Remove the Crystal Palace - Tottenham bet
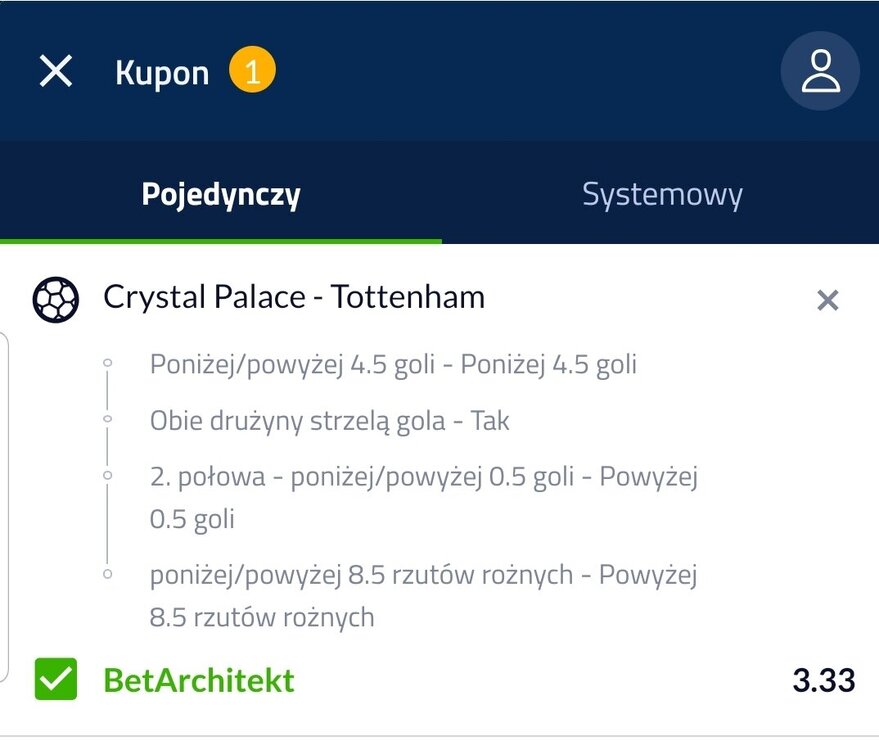 [x=827, y=300]
